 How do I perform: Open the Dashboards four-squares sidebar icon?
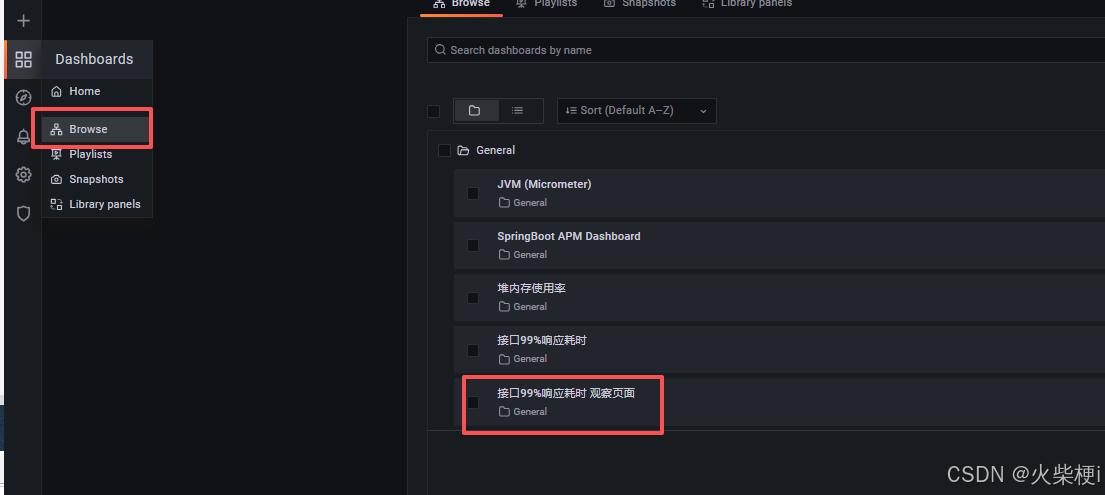[23, 59]
